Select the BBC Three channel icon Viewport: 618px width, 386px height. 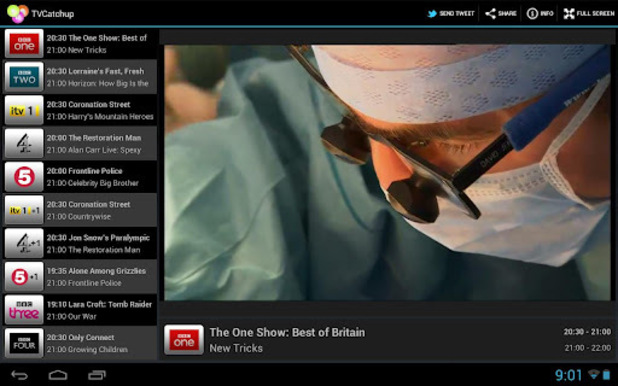tap(24, 310)
